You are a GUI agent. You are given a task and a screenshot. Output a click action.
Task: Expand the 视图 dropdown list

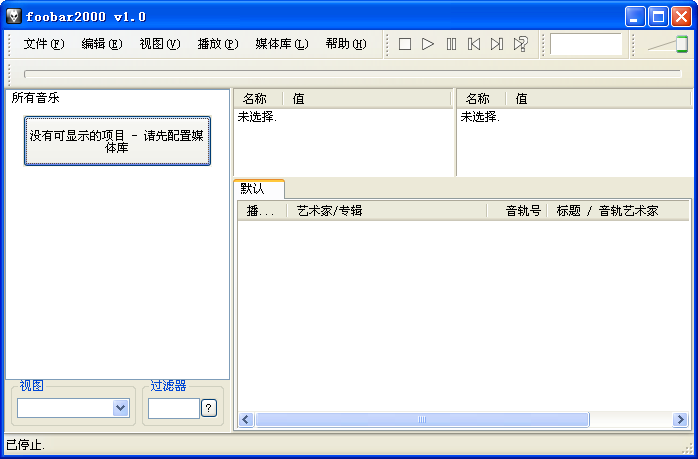tap(121, 408)
